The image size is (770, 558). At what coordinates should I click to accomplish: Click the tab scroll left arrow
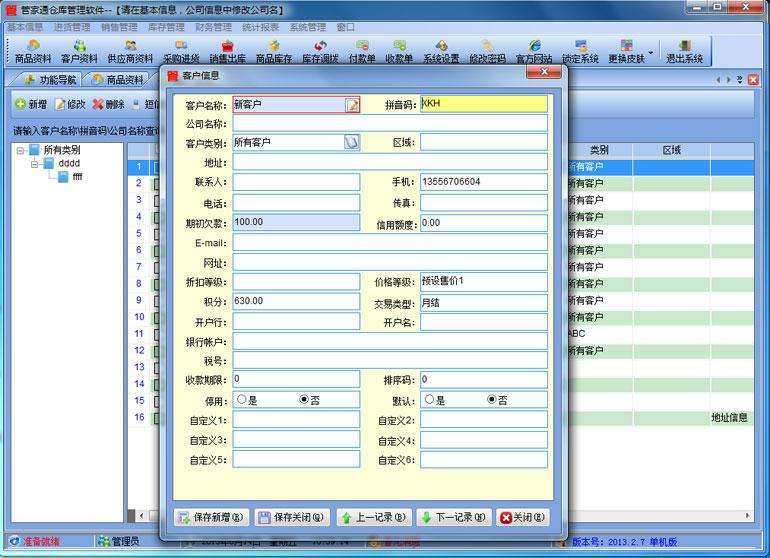pyautogui.click(x=718, y=80)
